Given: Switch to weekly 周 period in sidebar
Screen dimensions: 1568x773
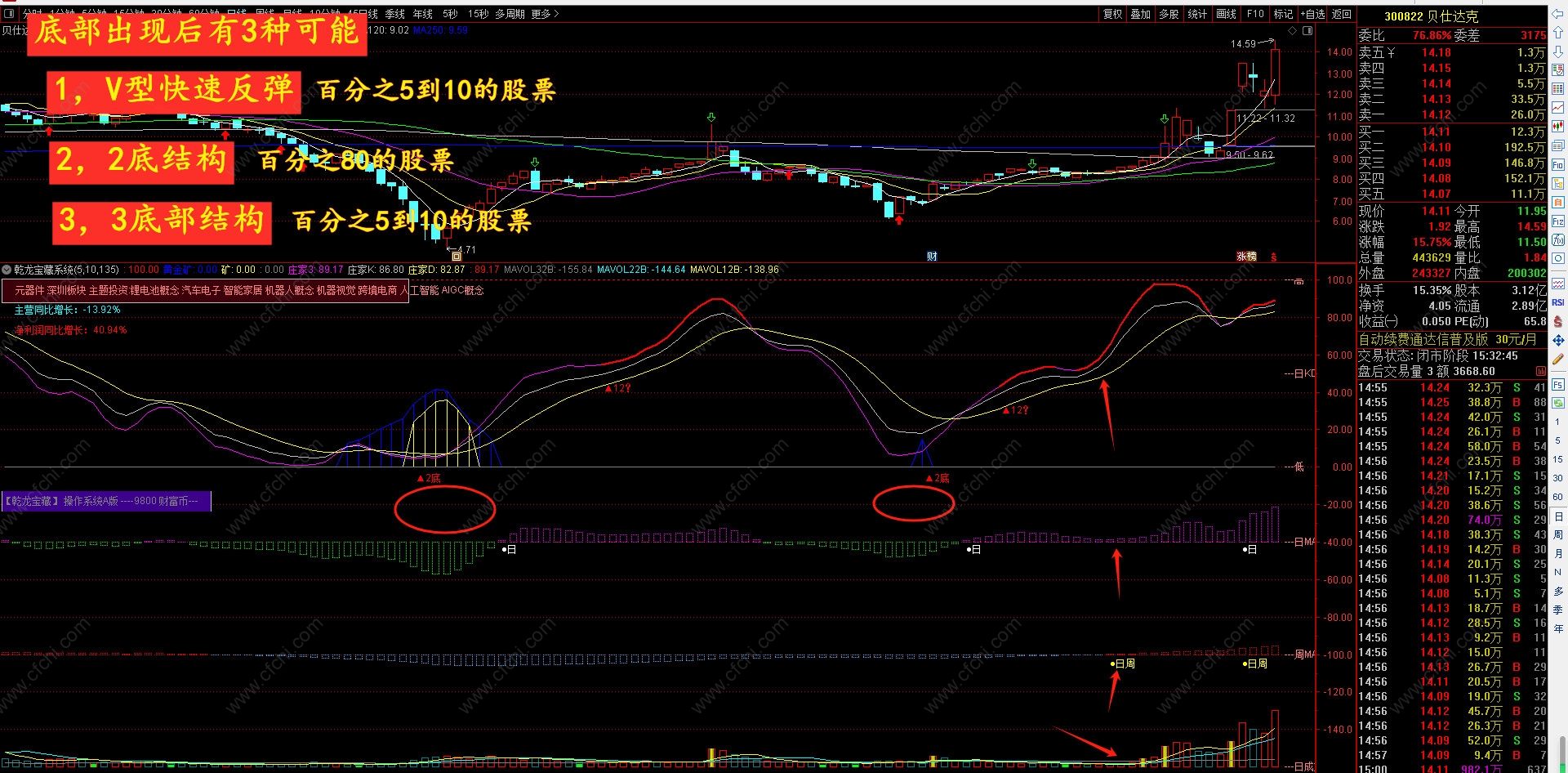Looking at the screenshot, I should click(1558, 534).
